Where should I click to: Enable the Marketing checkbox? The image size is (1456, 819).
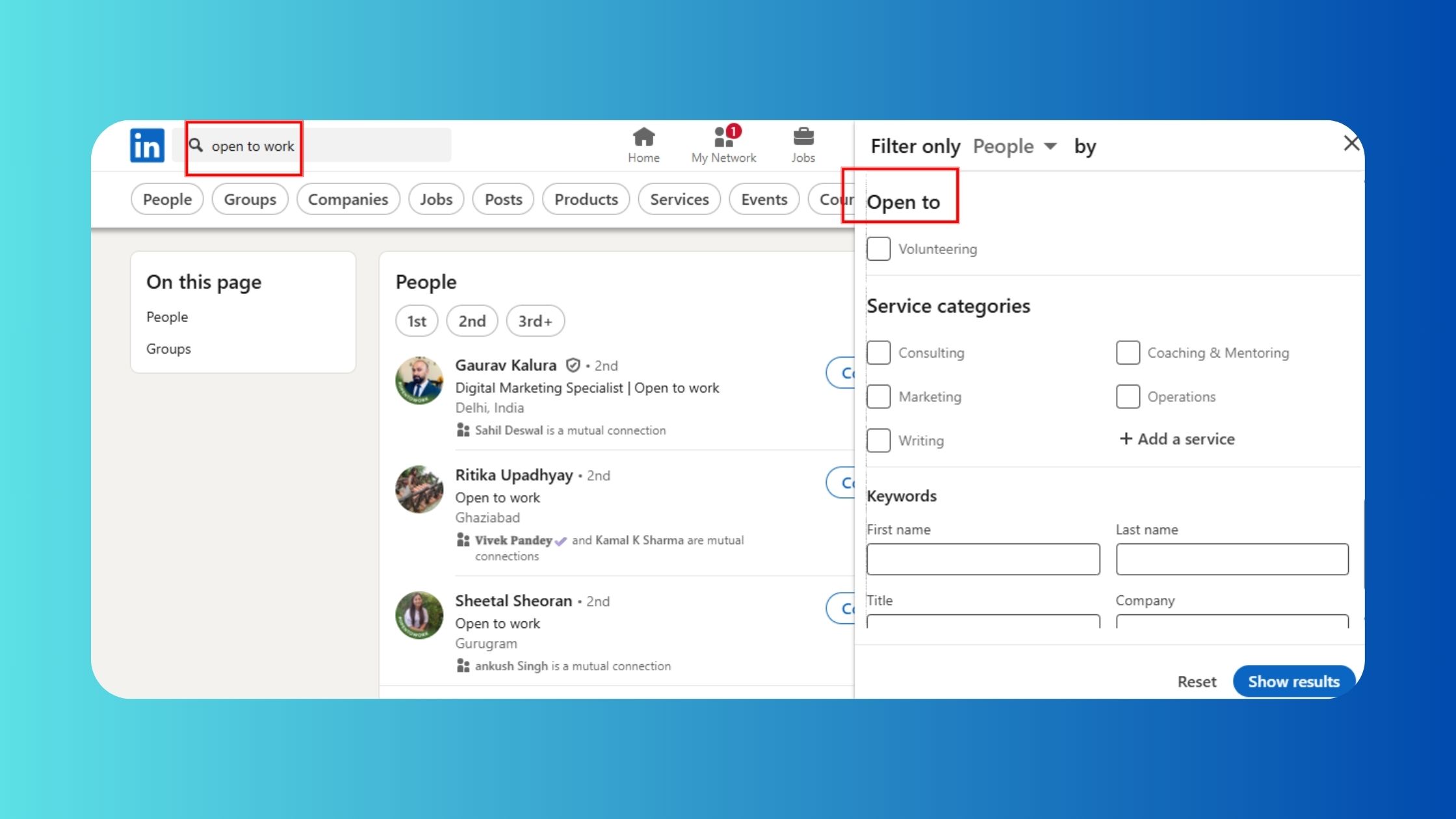(878, 396)
